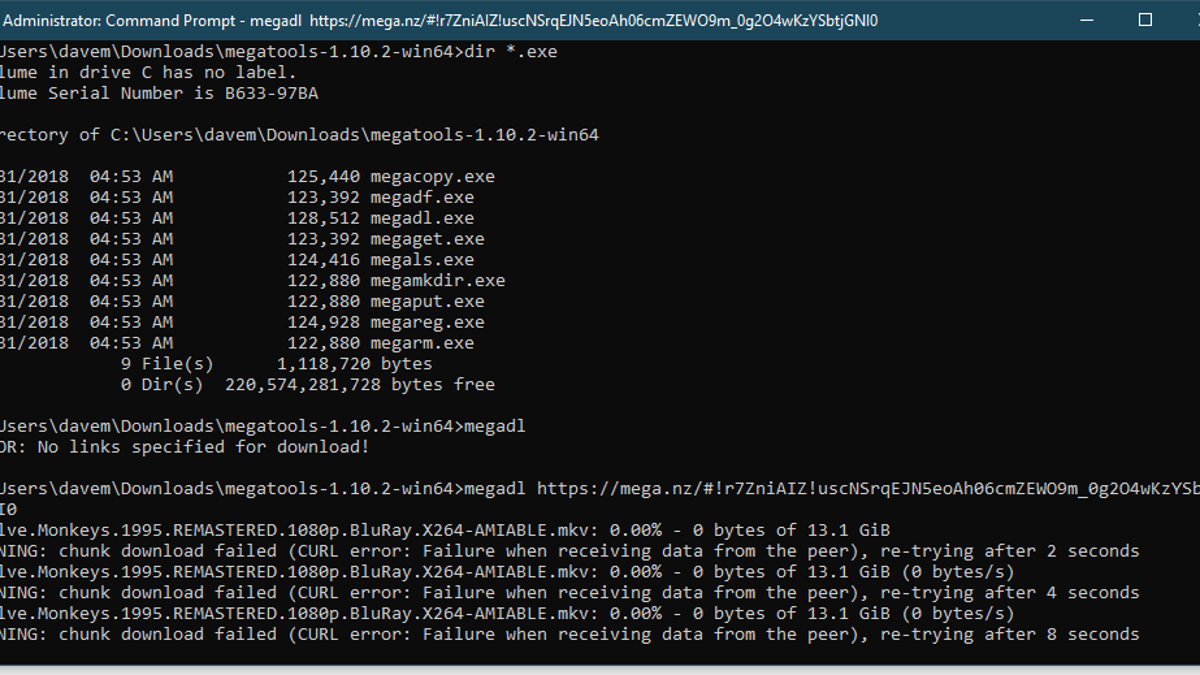1200x675 pixels.
Task: Click the "9 File(s)" summary text
Action: coord(167,364)
